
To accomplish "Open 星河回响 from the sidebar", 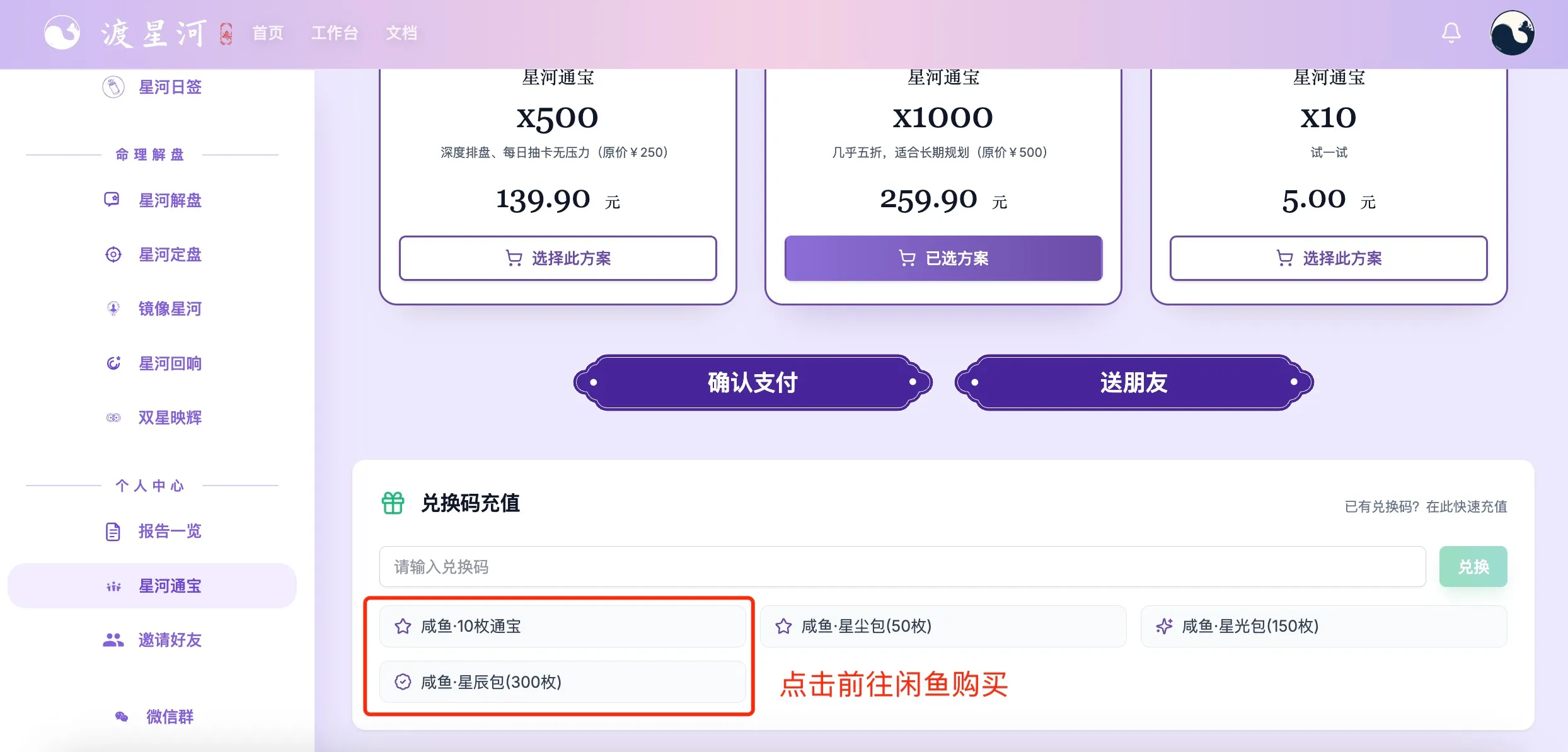I will click(170, 363).
